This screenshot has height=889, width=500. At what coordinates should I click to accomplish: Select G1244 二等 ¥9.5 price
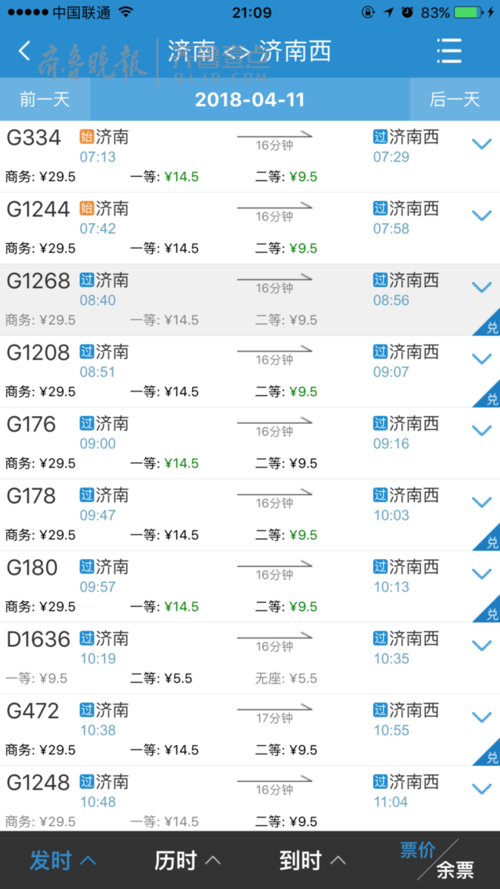[x=286, y=248]
